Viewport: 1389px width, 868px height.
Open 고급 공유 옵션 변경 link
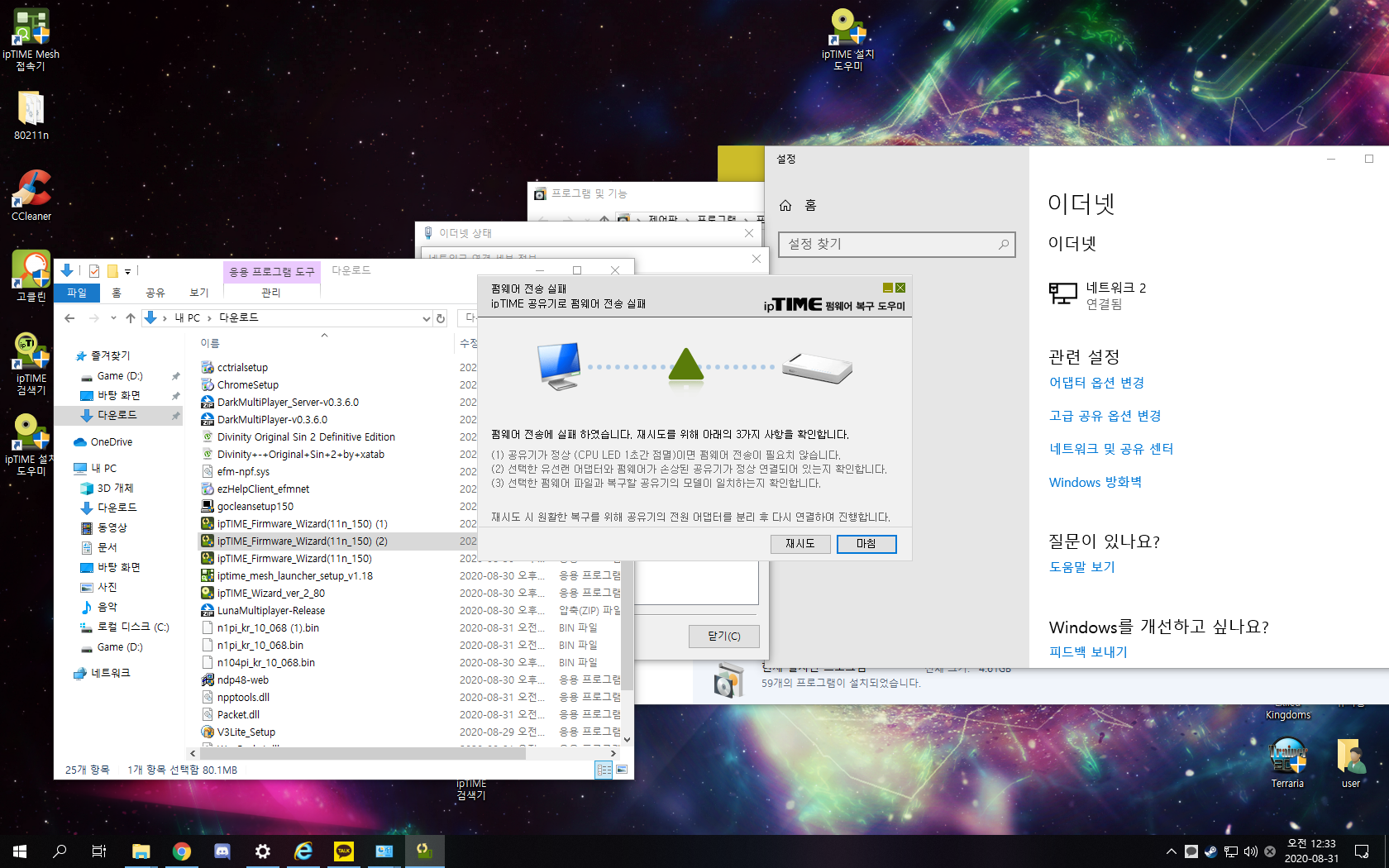point(1105,416)
